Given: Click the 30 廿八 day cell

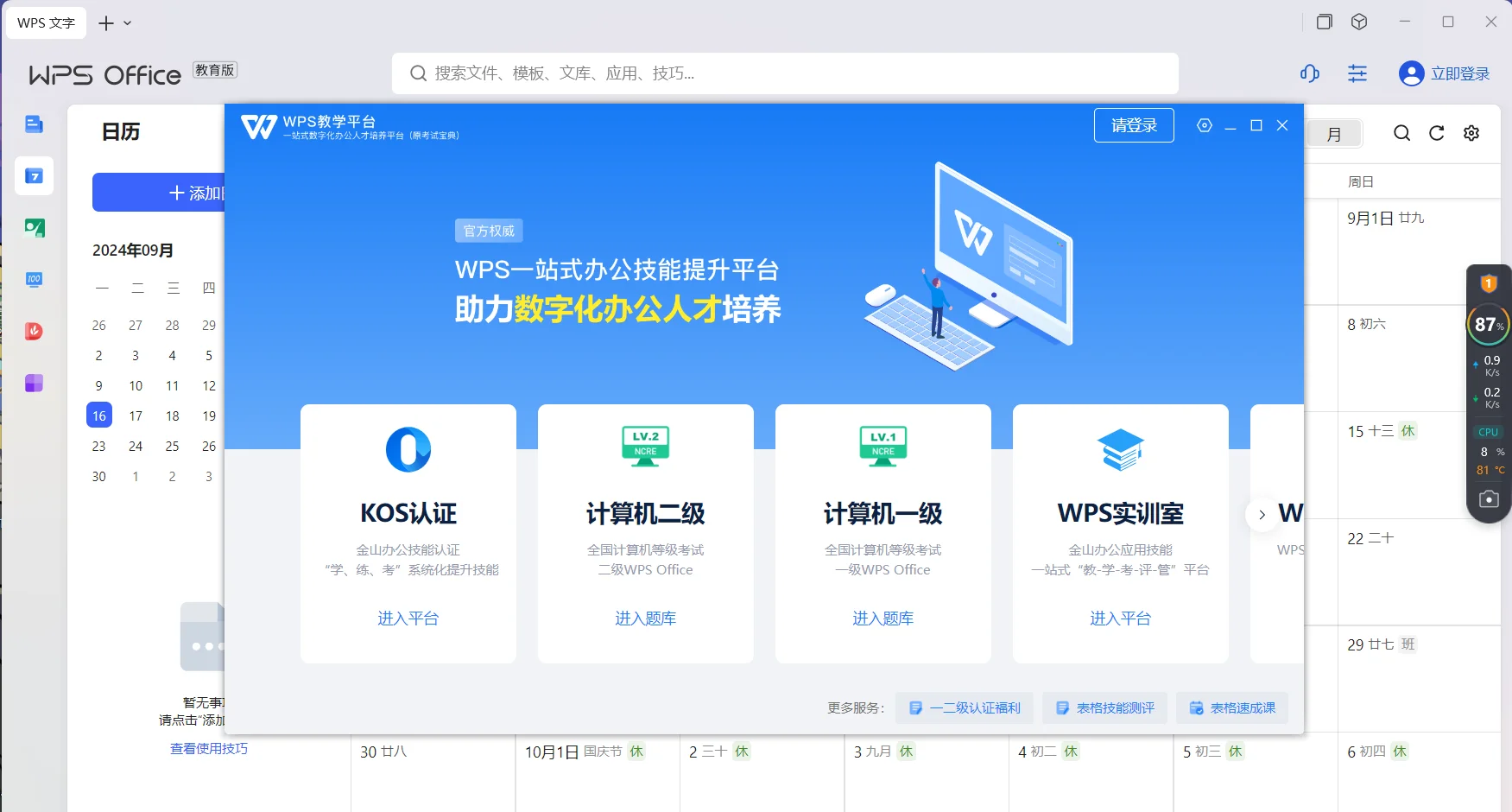Looking at the screenshot, I should (x=433, y=772).
